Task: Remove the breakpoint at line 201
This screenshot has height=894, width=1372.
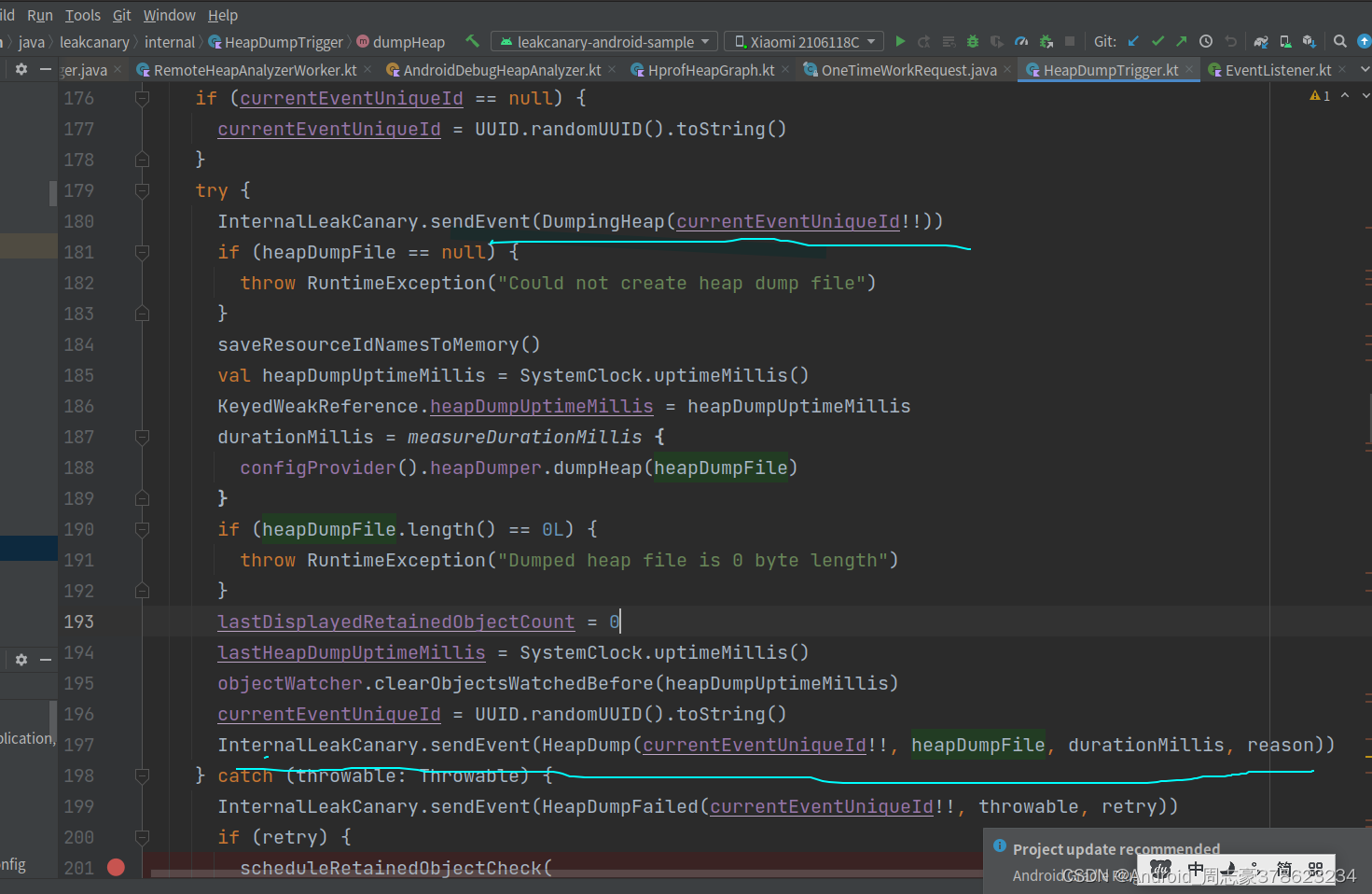Action: tap(116, 867)
